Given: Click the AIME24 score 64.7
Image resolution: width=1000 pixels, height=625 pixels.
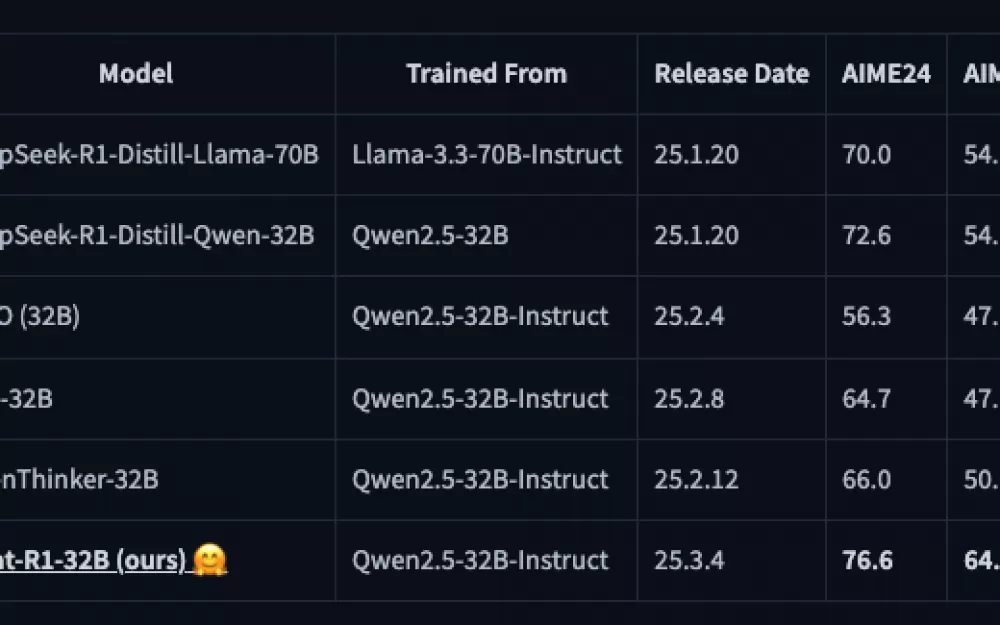Looking at the screenshot, I should point(866,399).
